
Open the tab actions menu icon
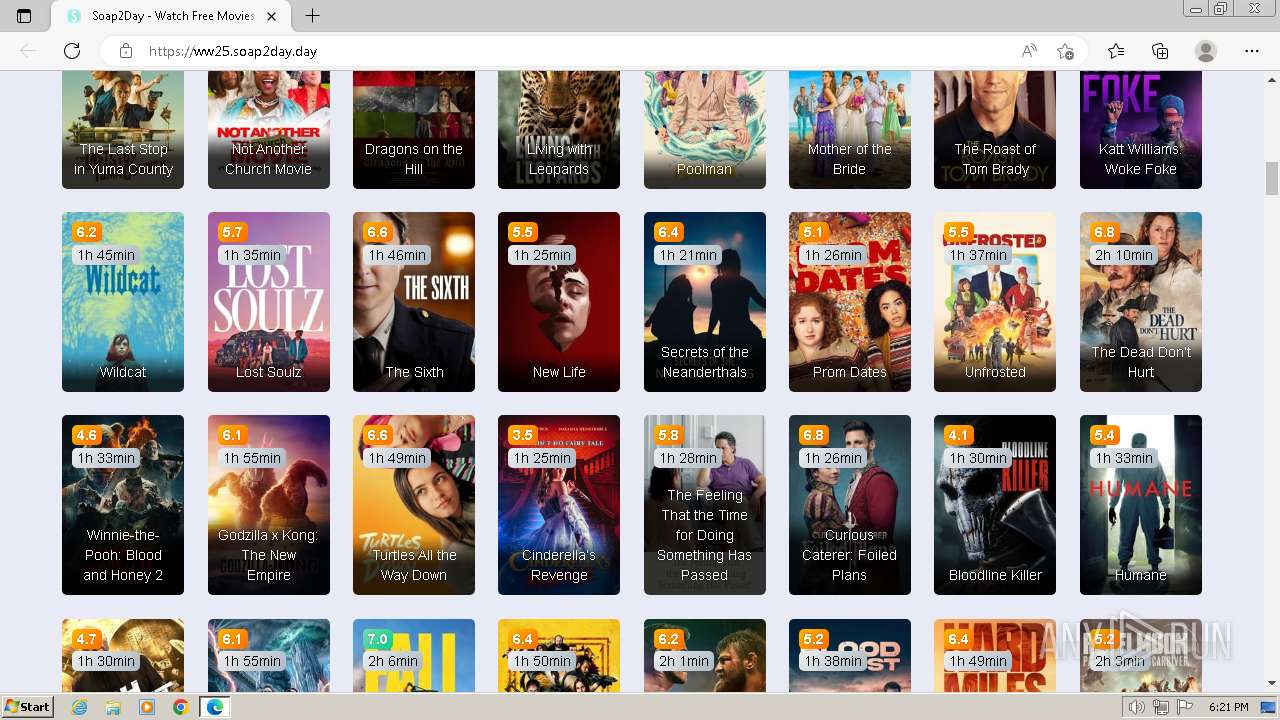coord(24,16)
